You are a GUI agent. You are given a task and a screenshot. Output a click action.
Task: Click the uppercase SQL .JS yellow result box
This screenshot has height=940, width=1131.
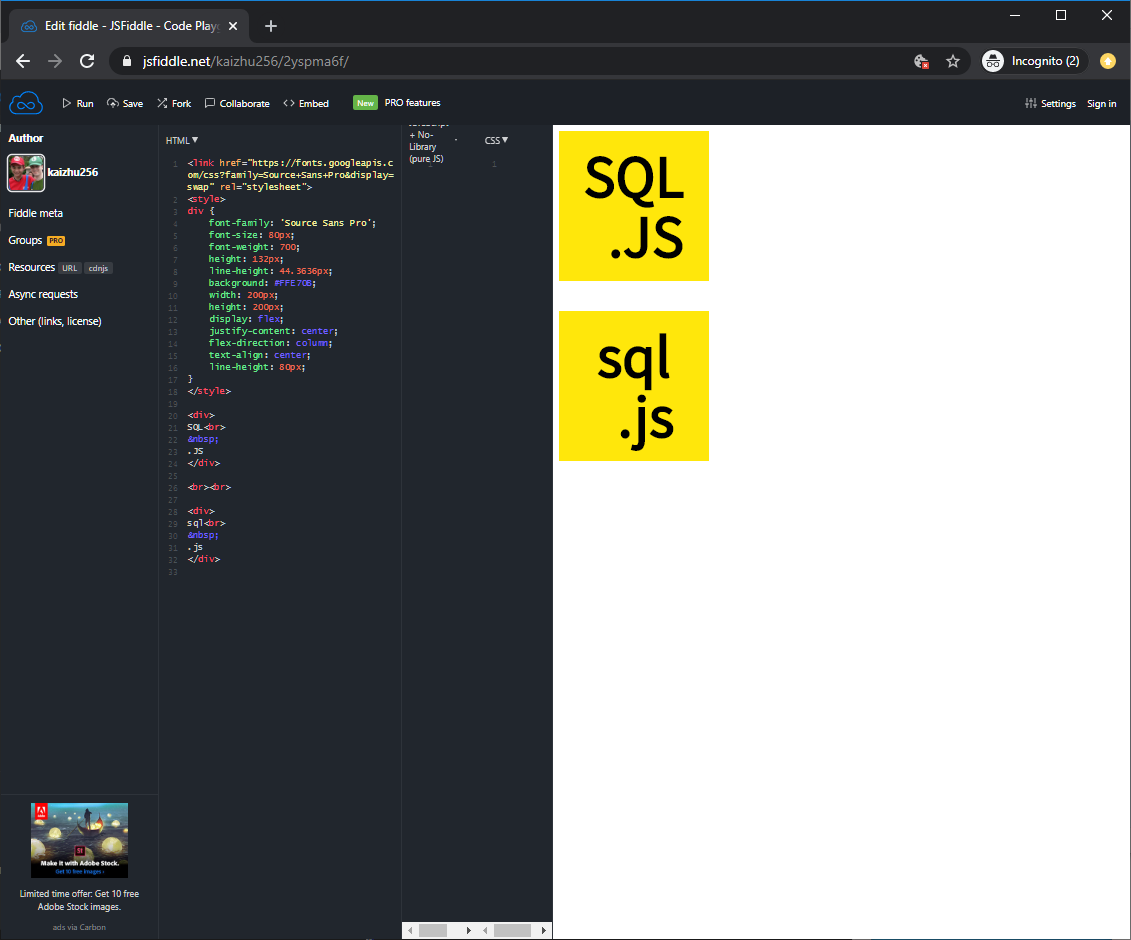tap(634, 206)
